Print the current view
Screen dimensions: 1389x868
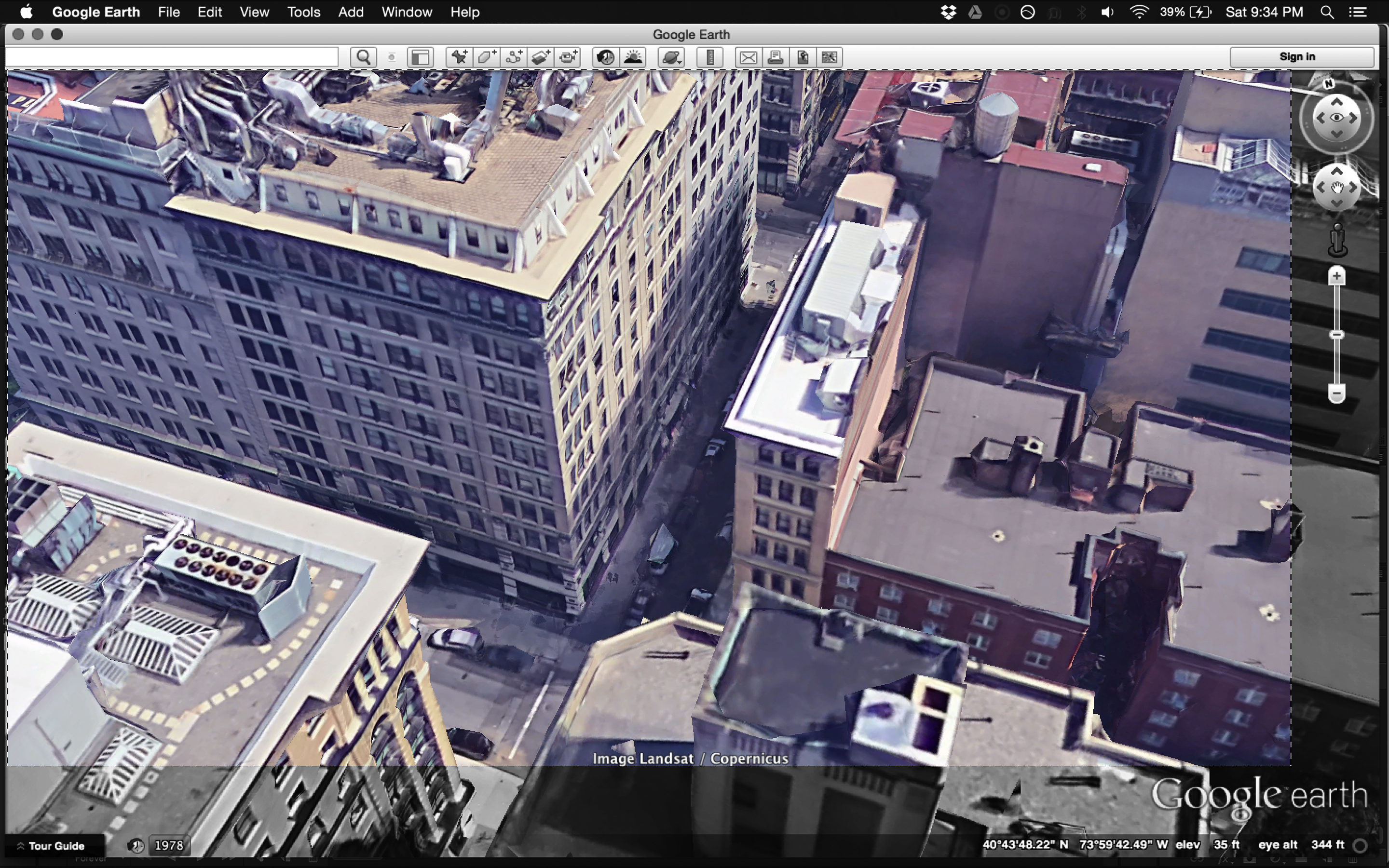[776, 57]
